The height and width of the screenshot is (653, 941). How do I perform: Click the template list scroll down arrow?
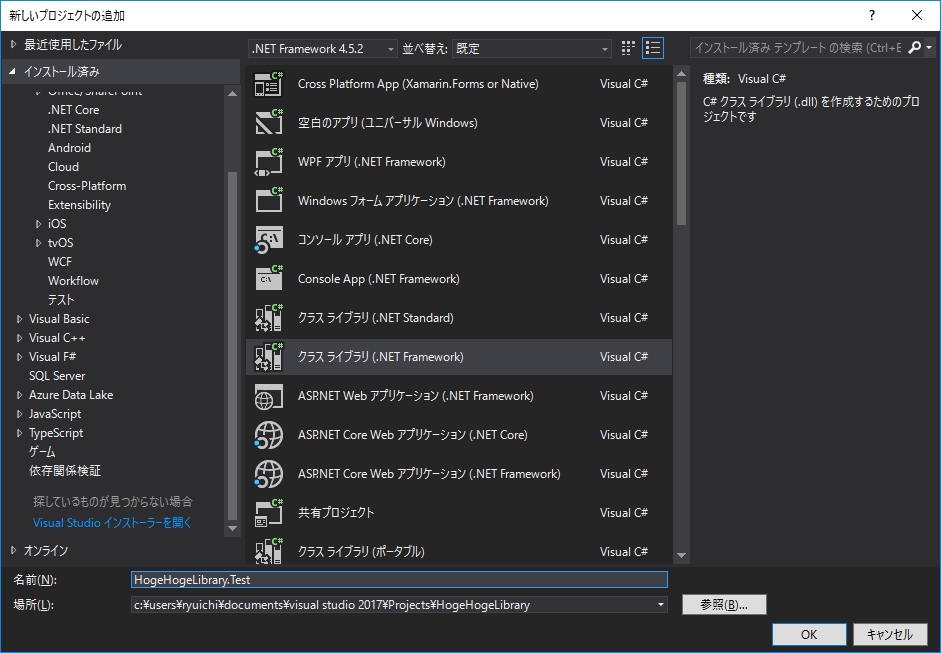[x=681, y=555]
